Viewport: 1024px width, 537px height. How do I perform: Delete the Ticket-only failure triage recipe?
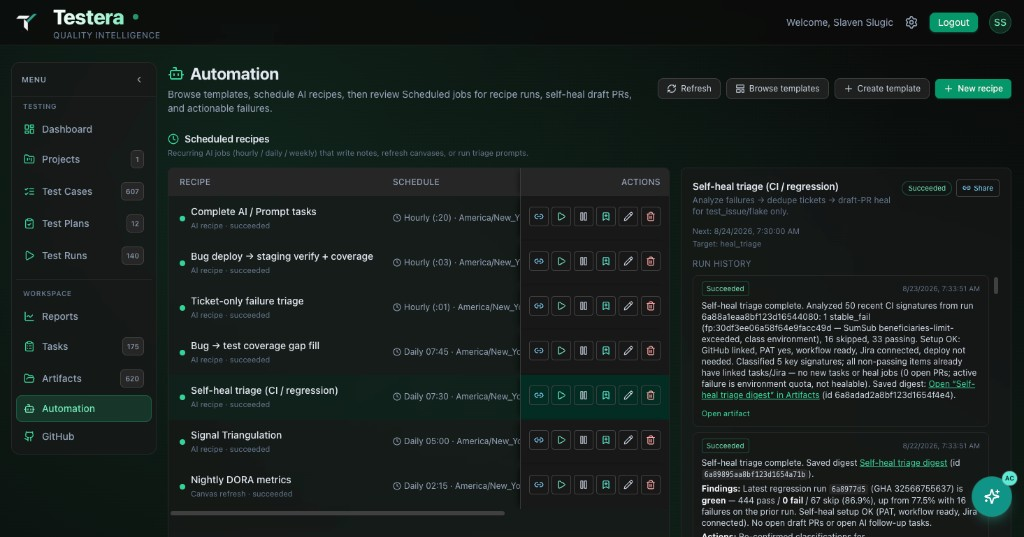pos(650,306)
